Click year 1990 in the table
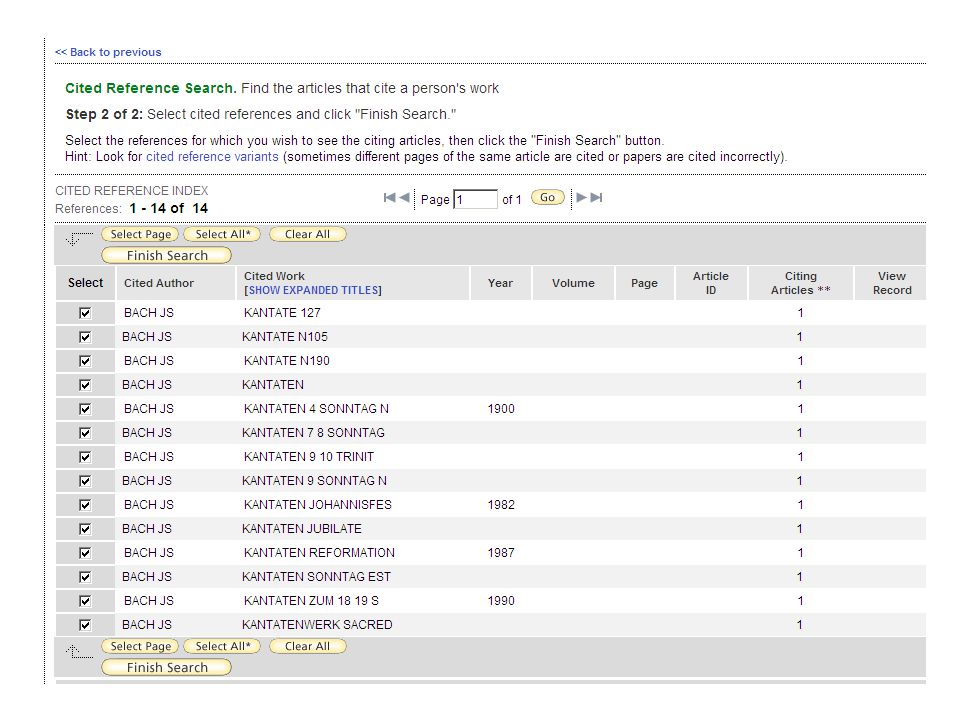 point(501,601)
